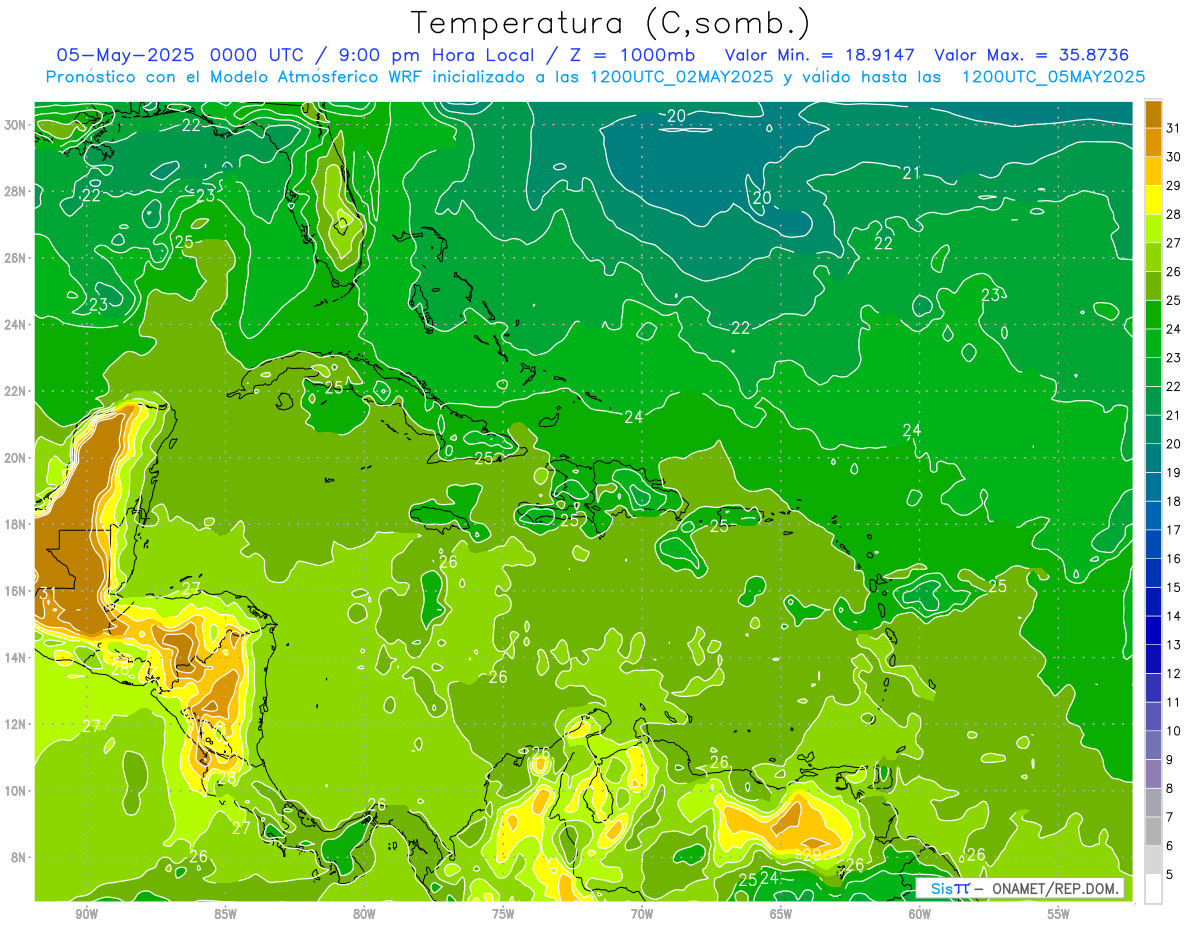This screenshot has height=927, width=1200.
Task: Click the white legend band below 5
Action: (x=1153, y=888)
